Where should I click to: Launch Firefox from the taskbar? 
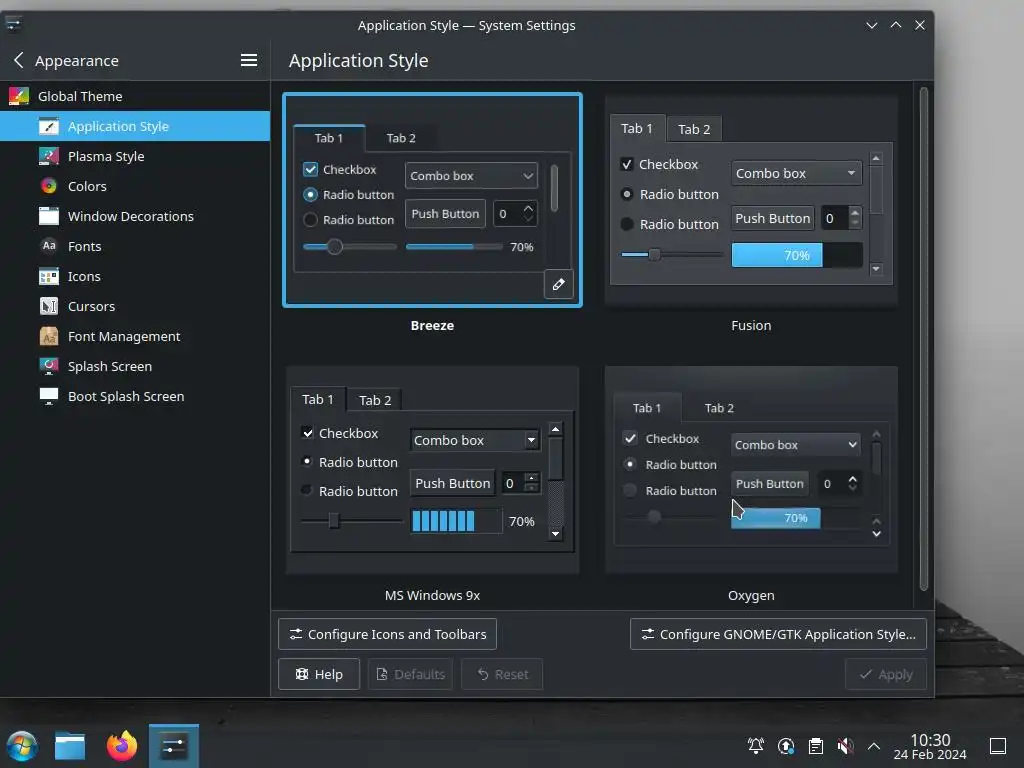tap(122, 746)
